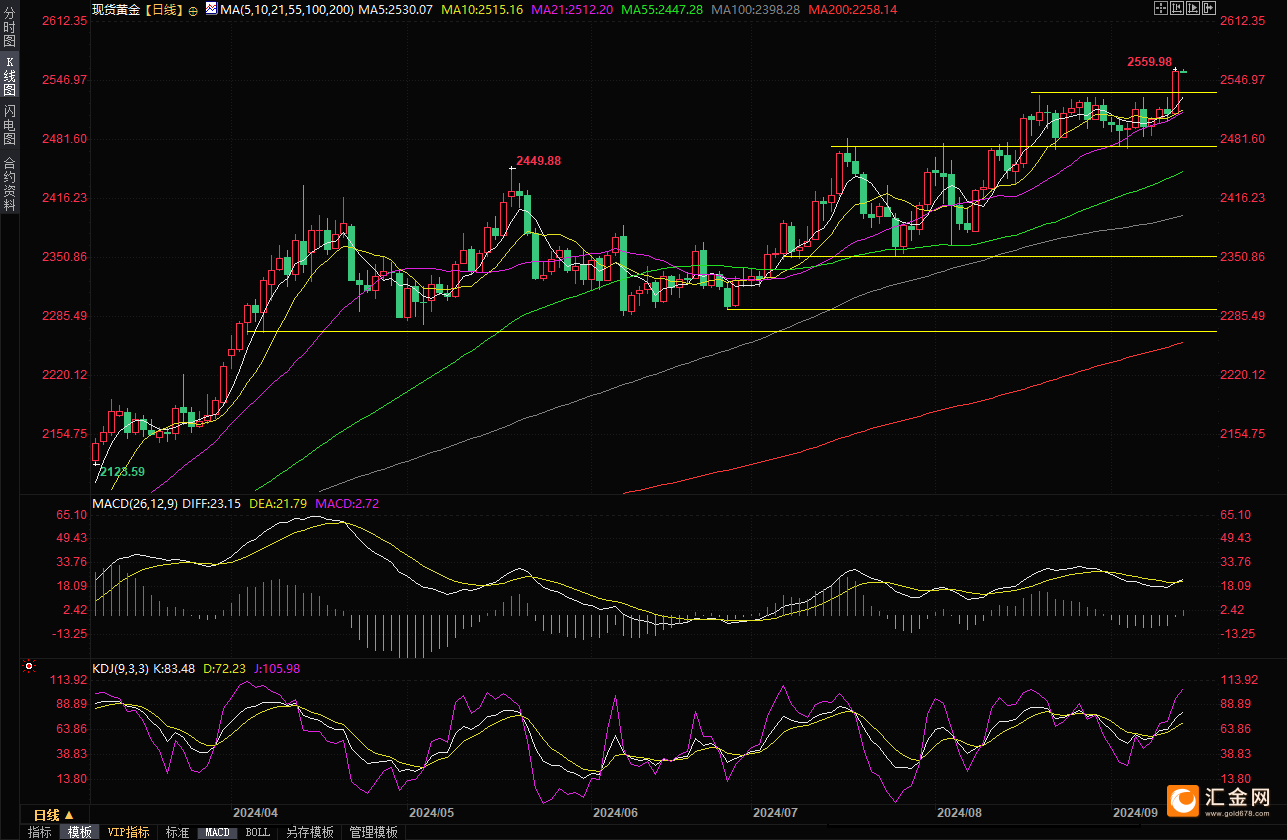The width and height of the screenshot is (1287, 840).
Task: Click the crosshair cursor icon at top right
Action: (1161, 8)
